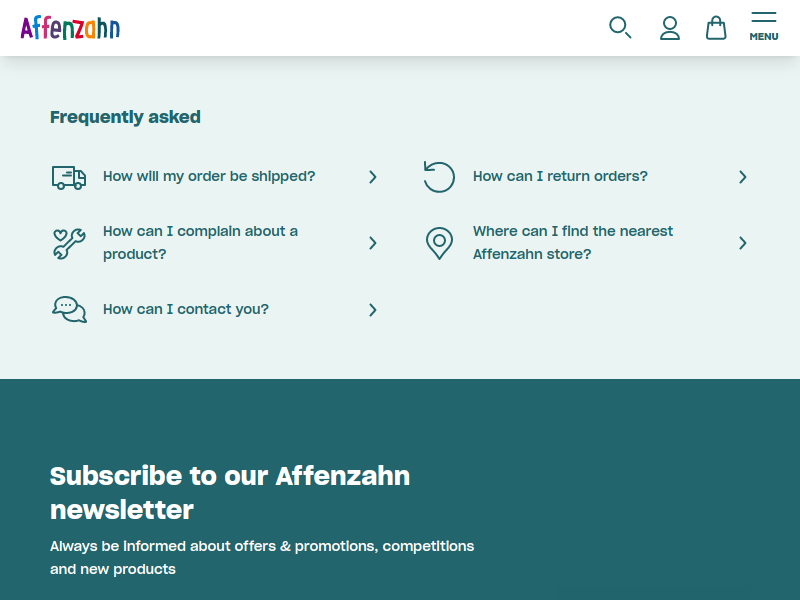
Task: Open "How can I contact you?" link
Action: [186, 309]
